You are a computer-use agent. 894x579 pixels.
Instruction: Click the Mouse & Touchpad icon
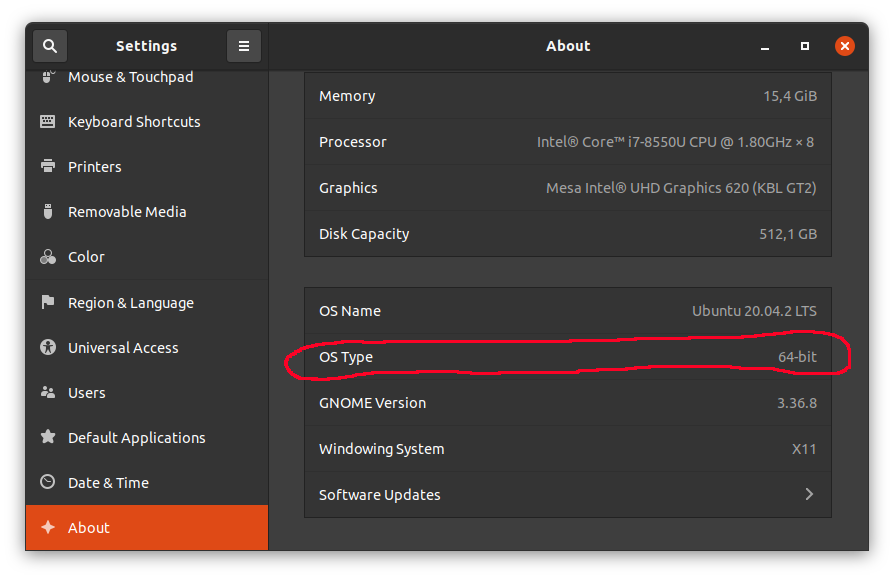[x=48, y=77]
